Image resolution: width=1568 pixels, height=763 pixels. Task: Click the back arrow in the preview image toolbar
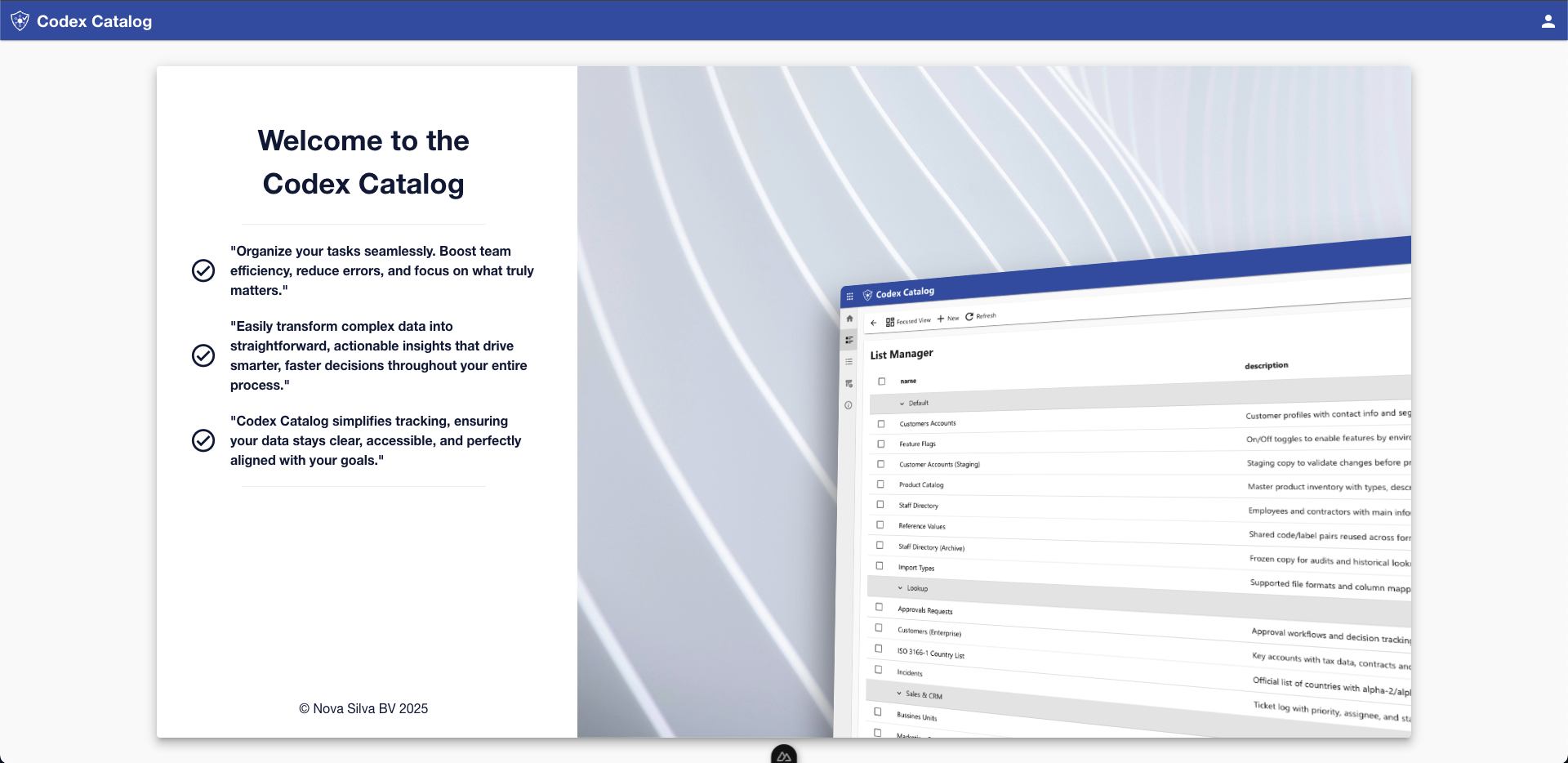873,323
